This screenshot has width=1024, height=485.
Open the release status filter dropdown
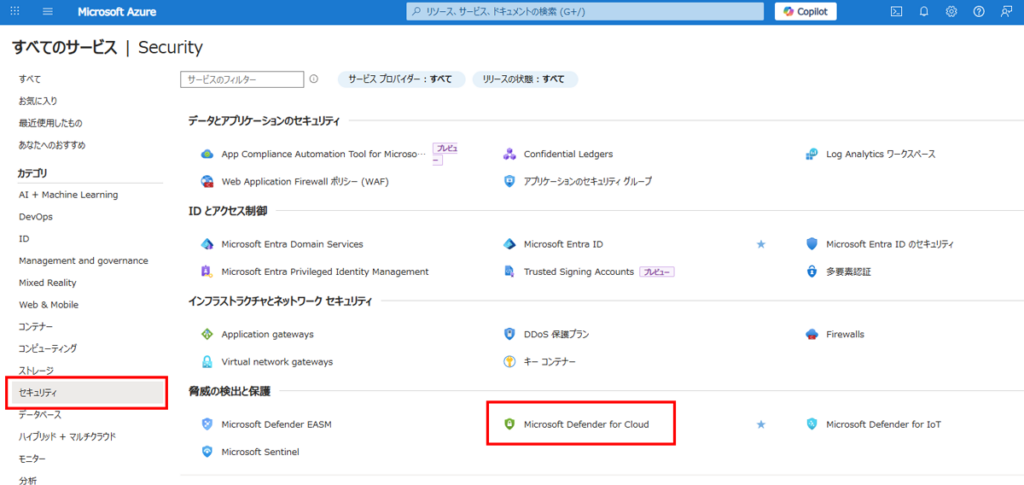tap(523, 79)
